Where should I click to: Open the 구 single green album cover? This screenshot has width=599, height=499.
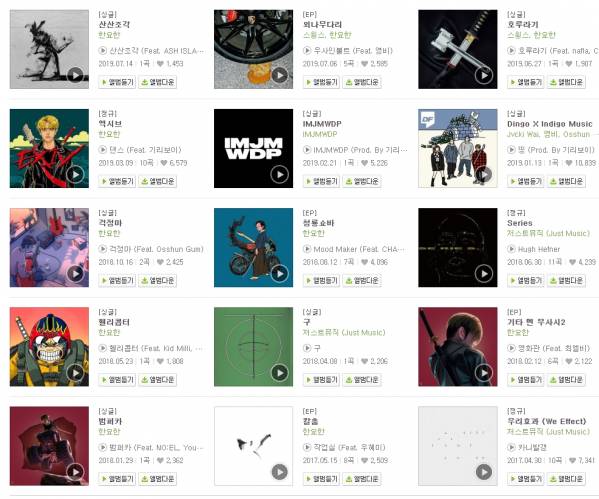253,347
